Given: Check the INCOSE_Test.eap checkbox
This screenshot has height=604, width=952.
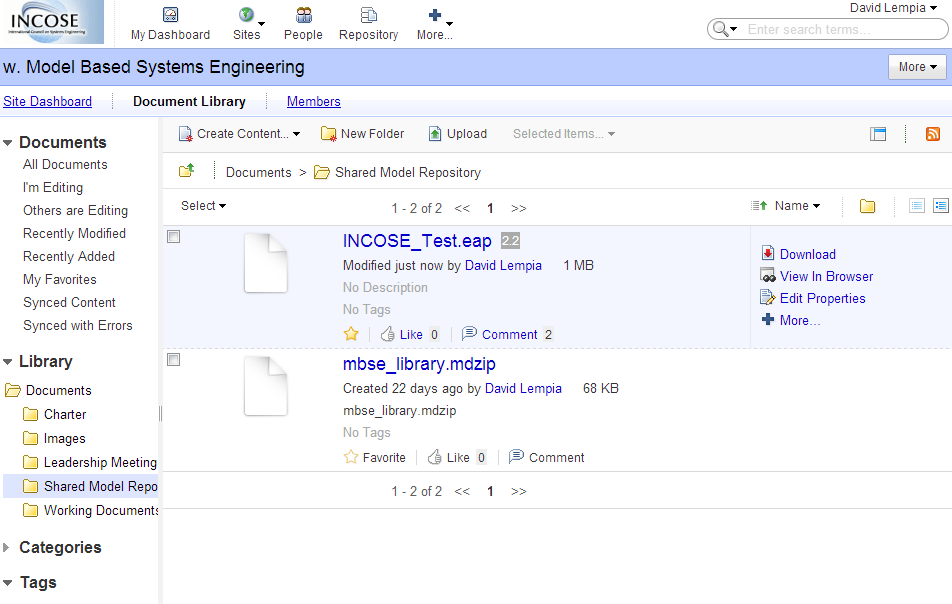Looking at the screenshot, I should point(174,236).
